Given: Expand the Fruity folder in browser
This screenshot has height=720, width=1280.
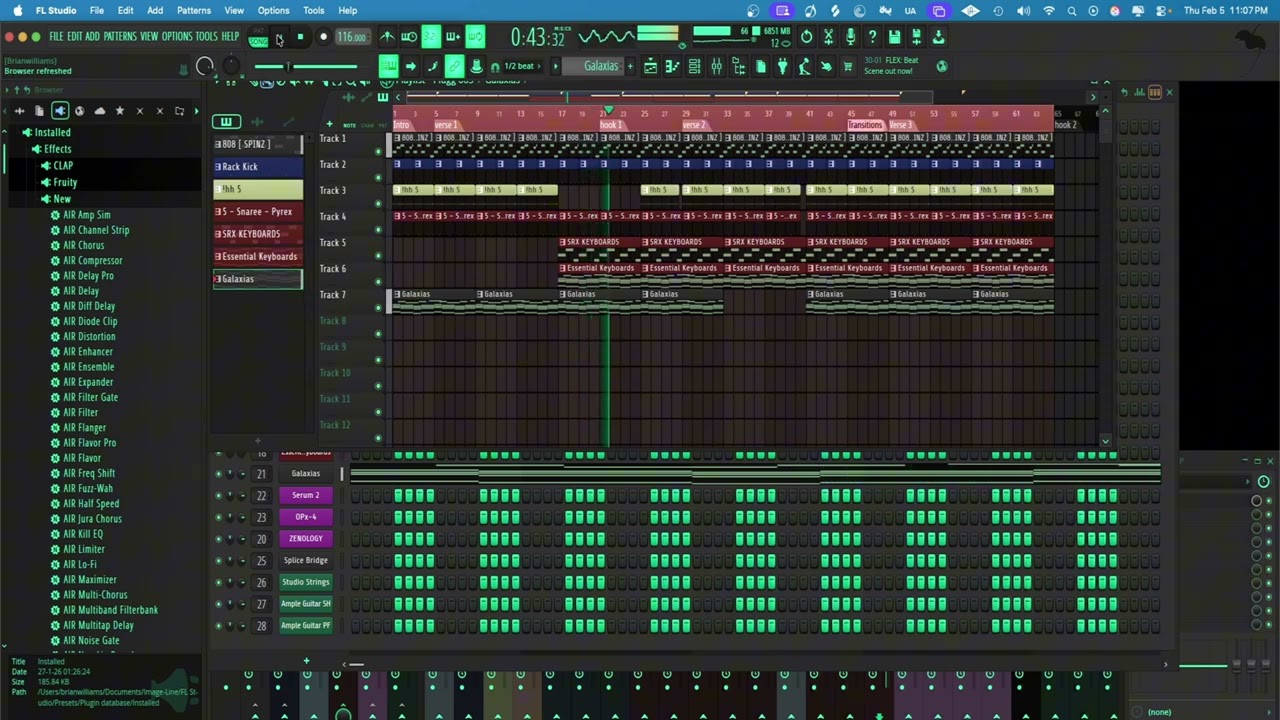Looking at the screenshot, I should tap(60, 183).
